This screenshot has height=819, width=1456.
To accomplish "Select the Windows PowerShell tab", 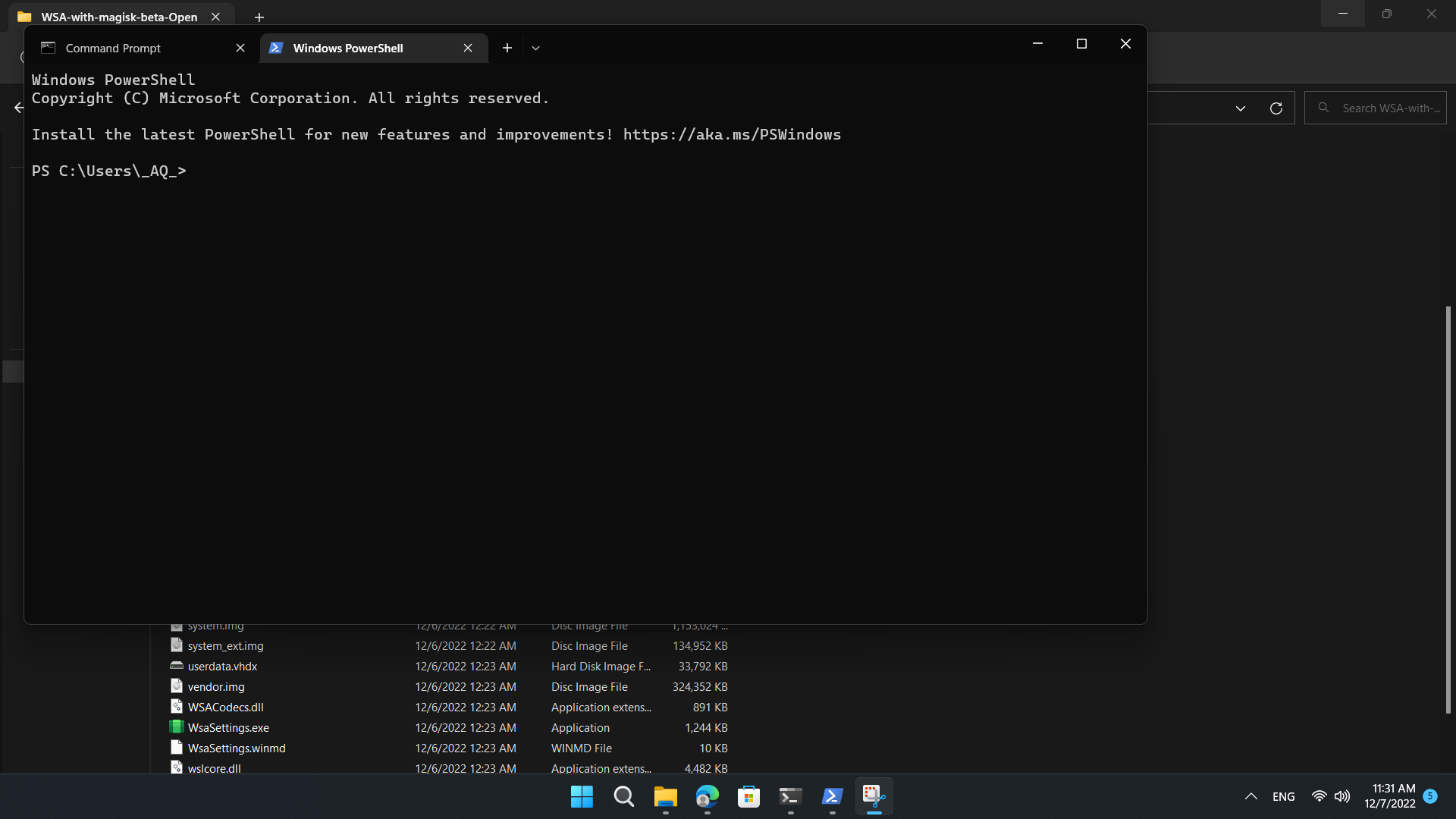I will [373, 48].
